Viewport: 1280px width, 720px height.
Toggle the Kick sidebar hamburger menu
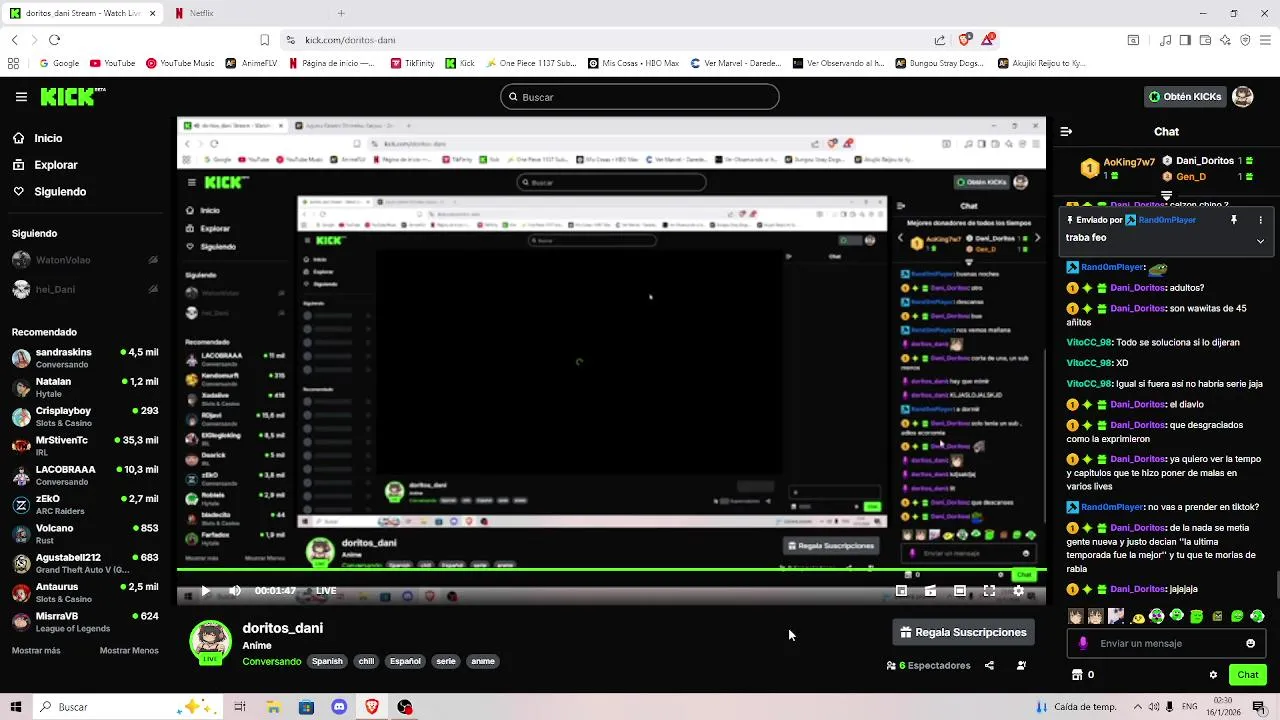point(21,97)
